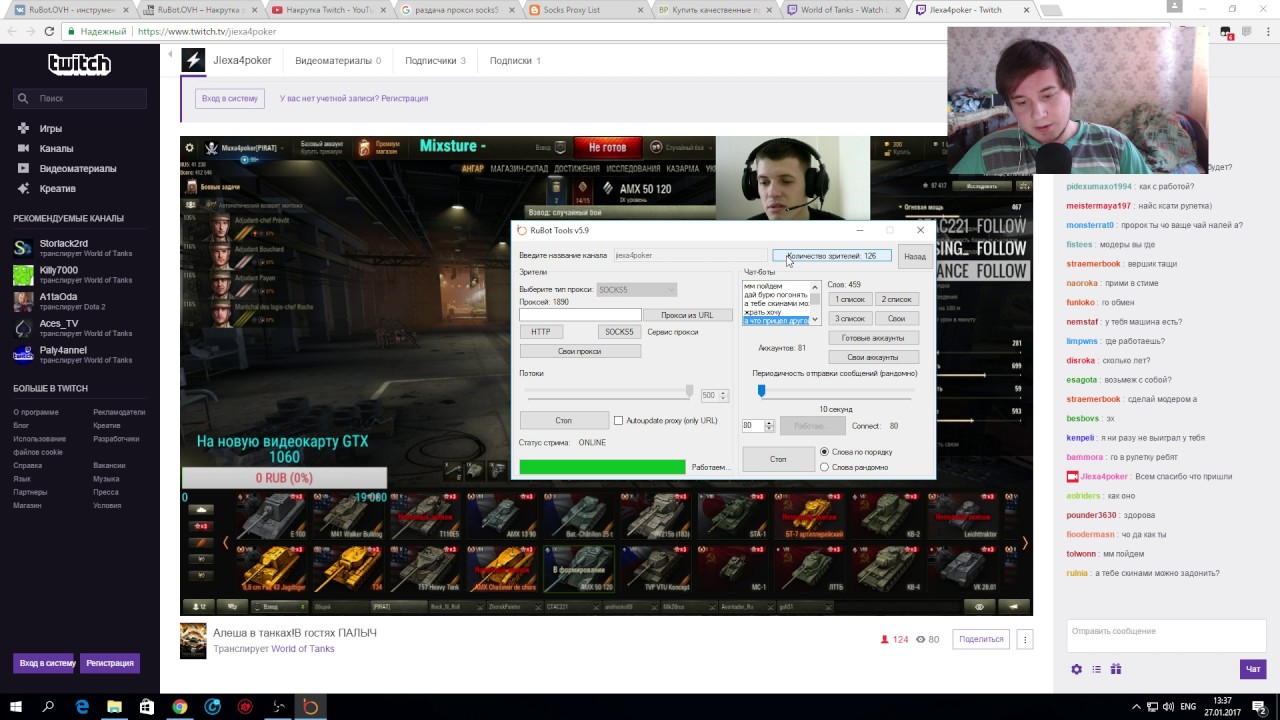This screenshot has height=720, width=1280.
Task: Click the 3 список button
Action: tap(850, 318)
